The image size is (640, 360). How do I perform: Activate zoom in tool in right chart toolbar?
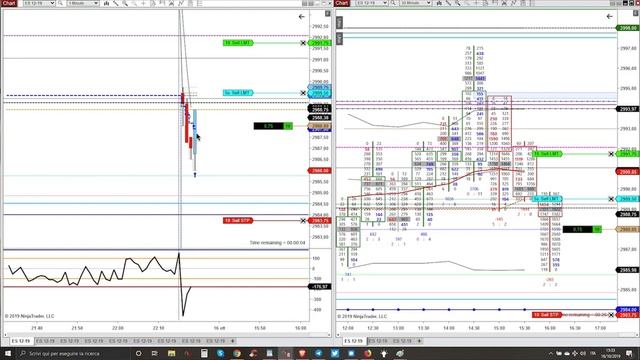click(458, 3)
